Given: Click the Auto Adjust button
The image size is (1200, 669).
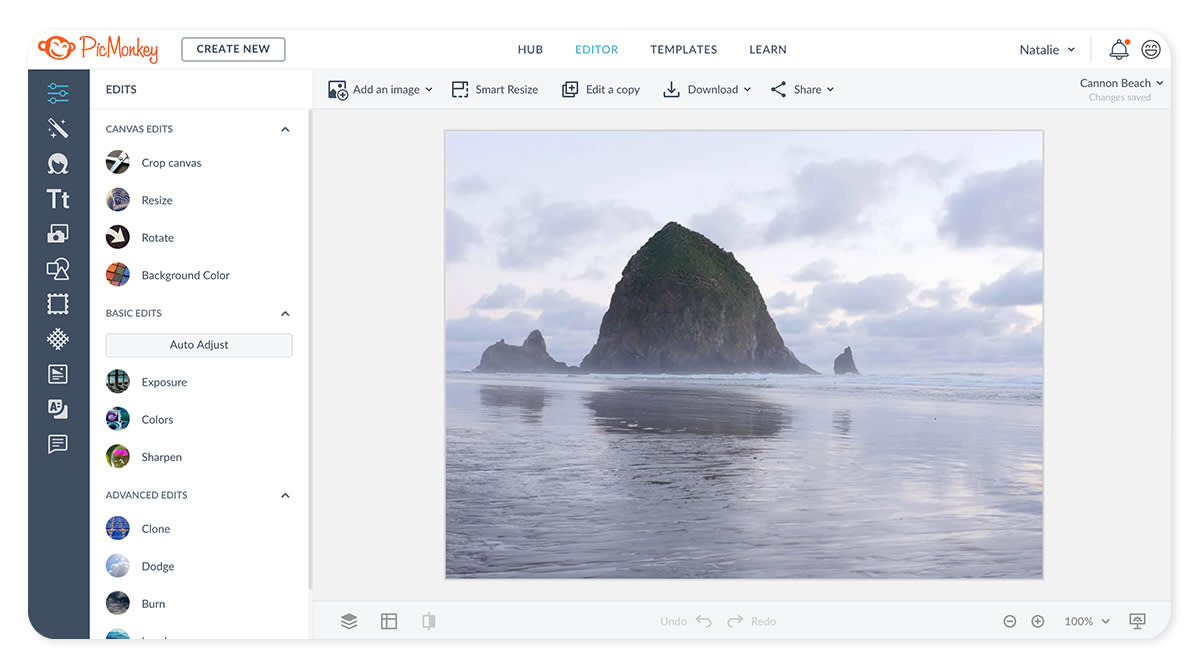Looking at the screenshot, I should pos(199,345).
